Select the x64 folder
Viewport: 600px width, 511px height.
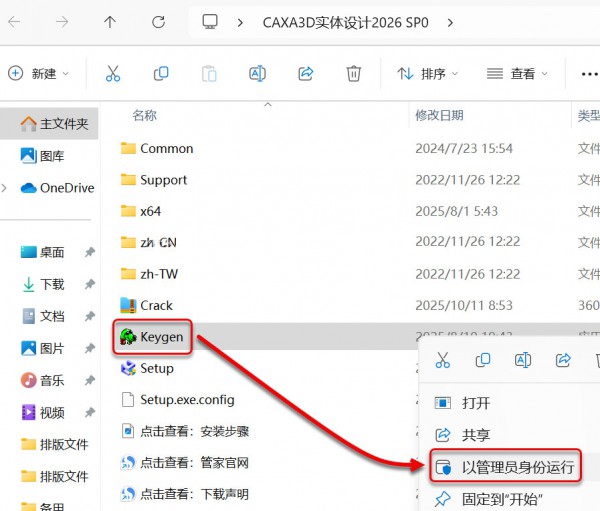coord(141,211)
